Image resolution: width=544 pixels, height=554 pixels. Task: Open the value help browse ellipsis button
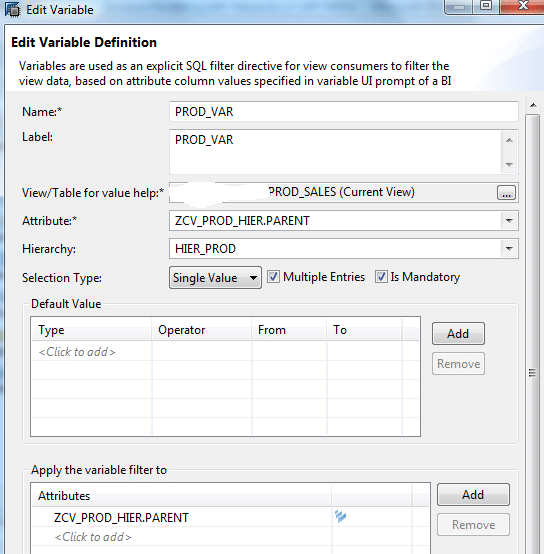(x=506, y=193)
